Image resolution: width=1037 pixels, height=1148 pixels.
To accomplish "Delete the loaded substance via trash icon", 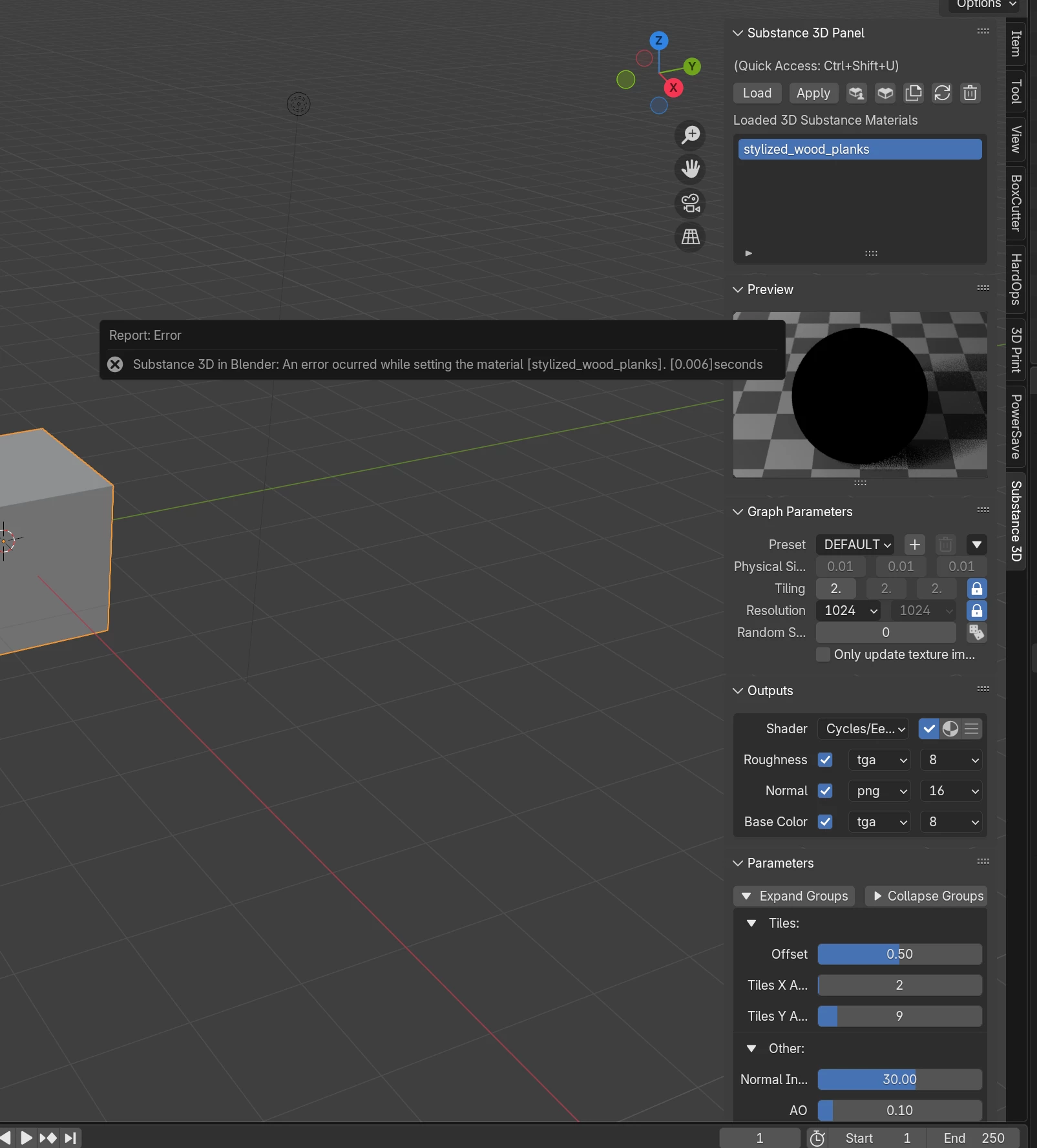I will click(970, 93).
